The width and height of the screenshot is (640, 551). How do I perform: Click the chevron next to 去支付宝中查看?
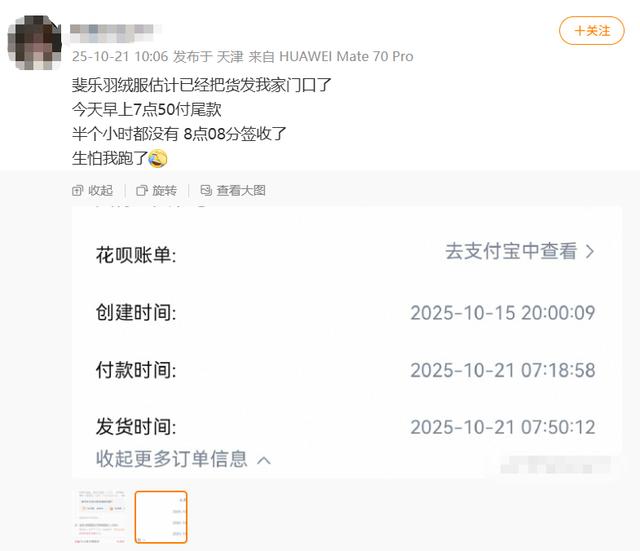click(590, 251)
